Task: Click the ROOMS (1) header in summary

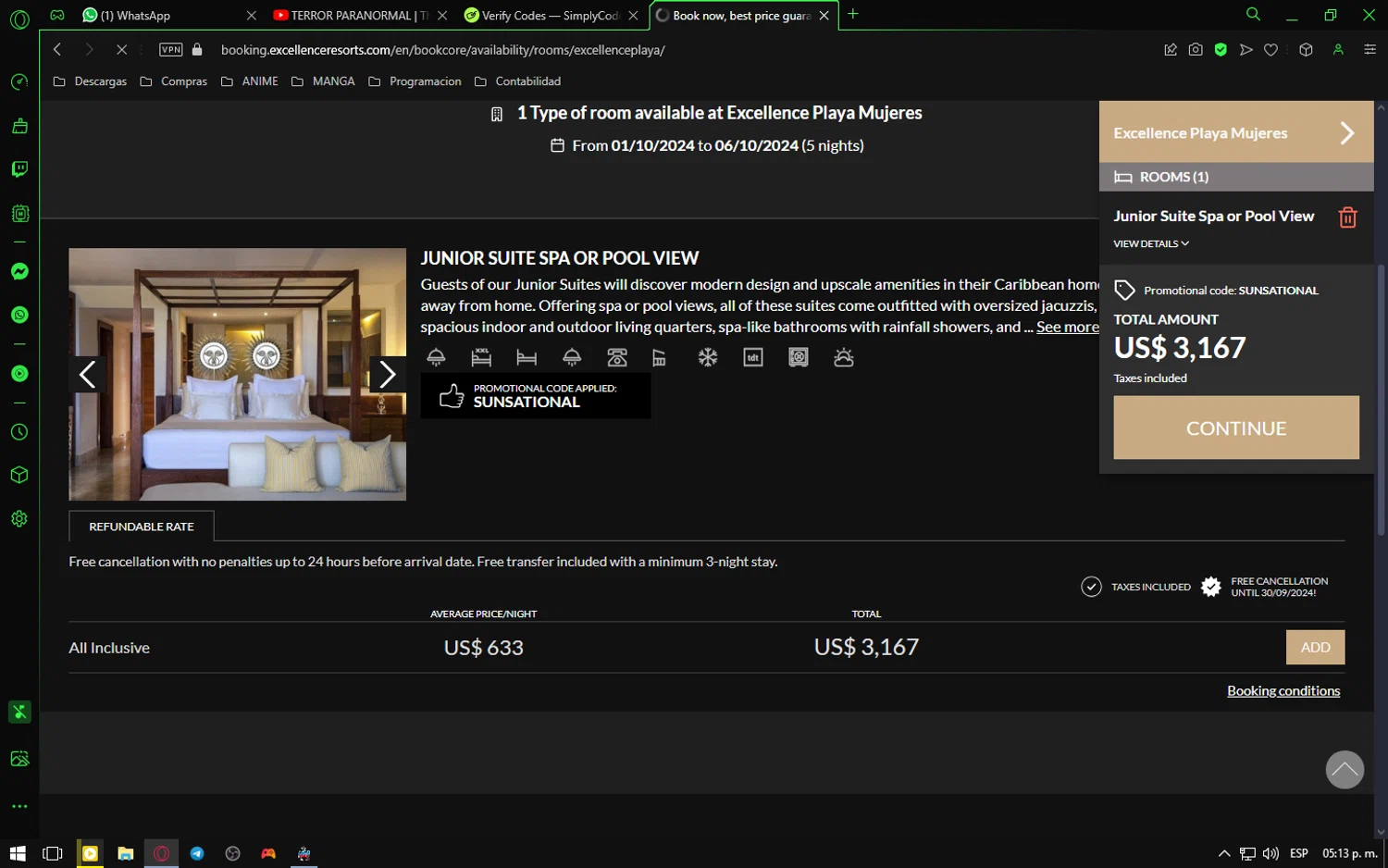Action: point(1236,177)
